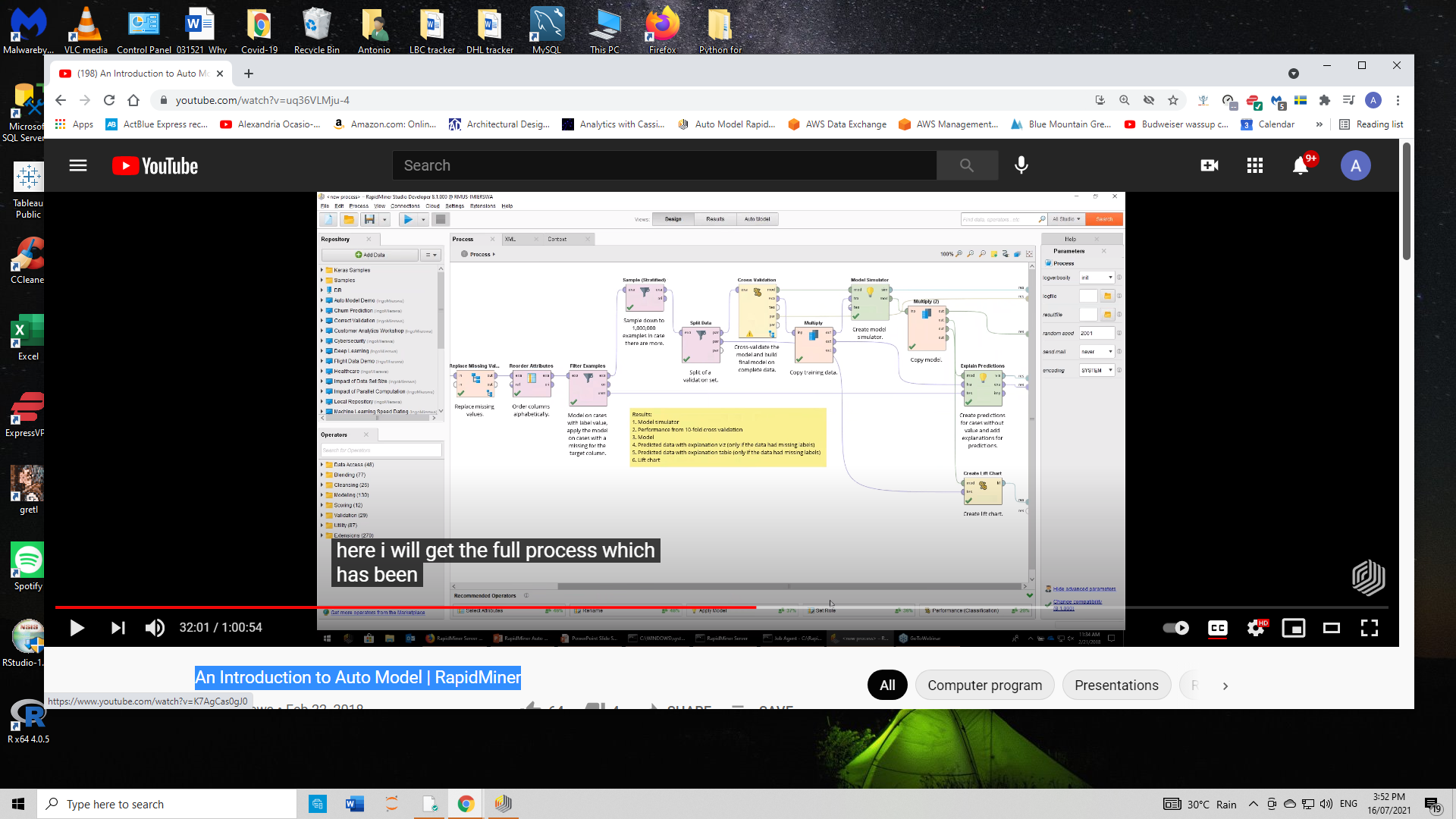Open the Windows notification center

[x=1432, y=804]
